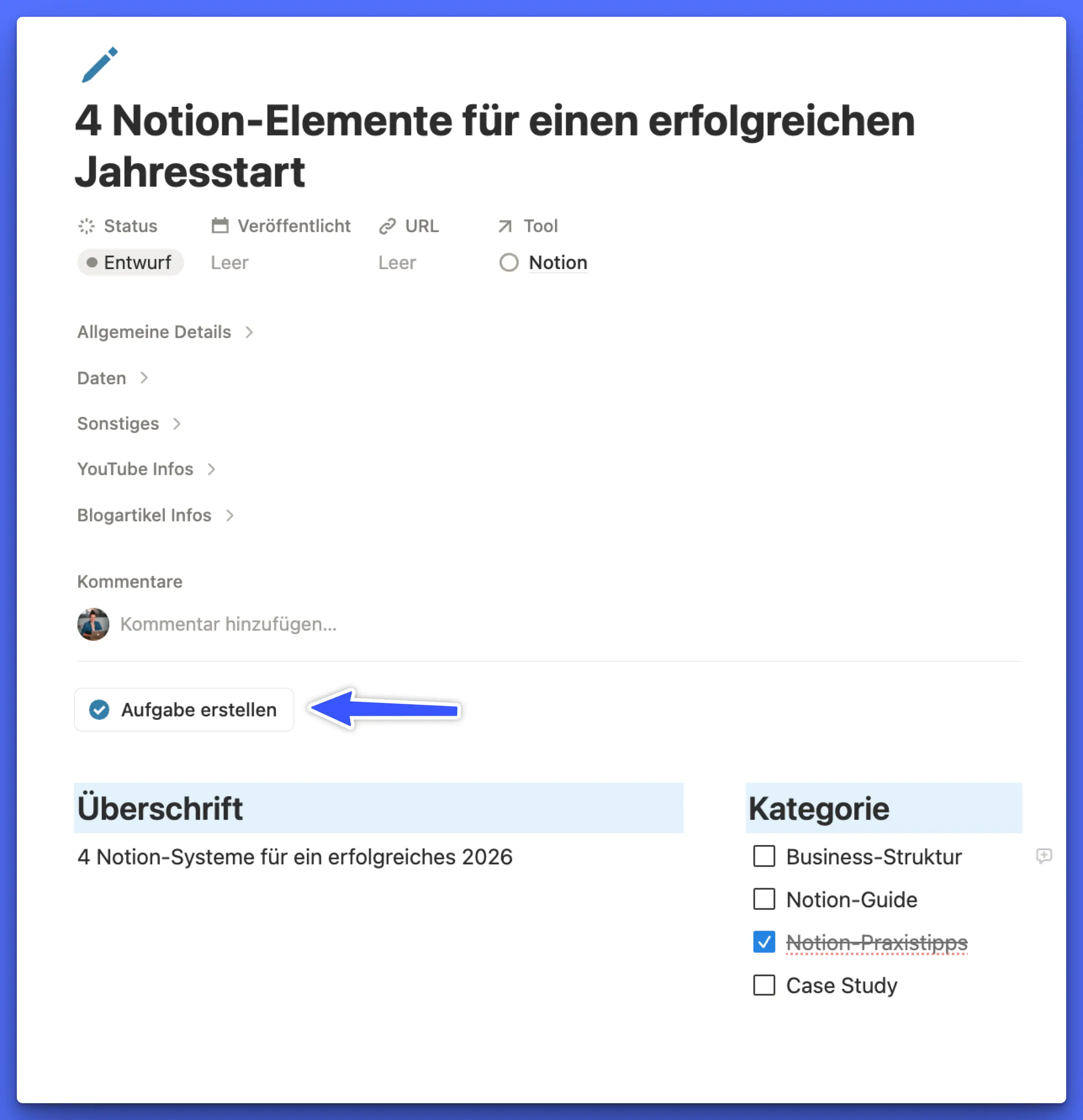
Task: Open the linked Notion tool page
Action: click(558, 263)
